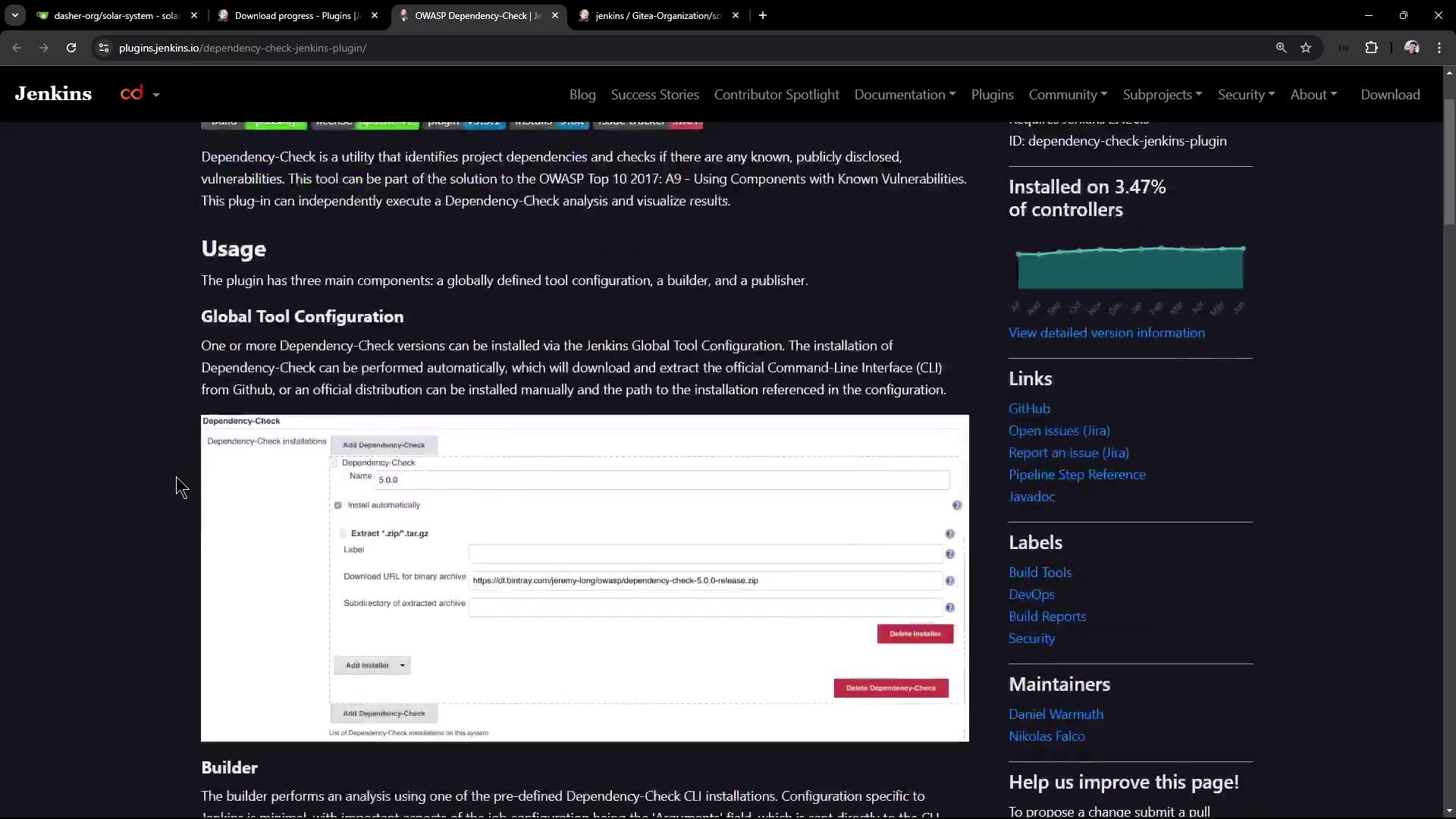Bookmark this page with the star icon

pyautogui.click(x=1306, y=48)
